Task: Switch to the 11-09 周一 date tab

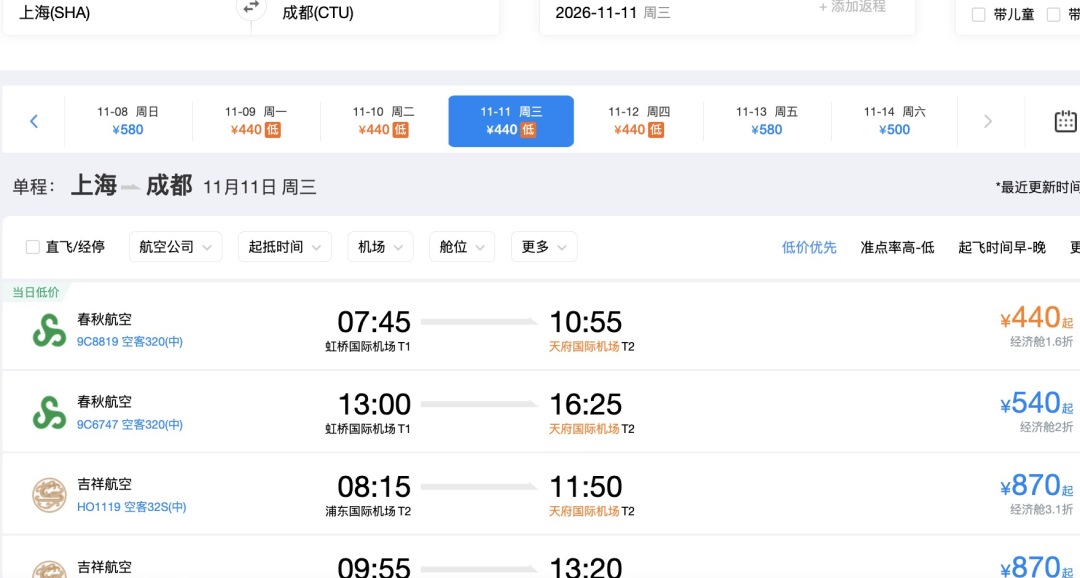Action: (x=256, y=121)
